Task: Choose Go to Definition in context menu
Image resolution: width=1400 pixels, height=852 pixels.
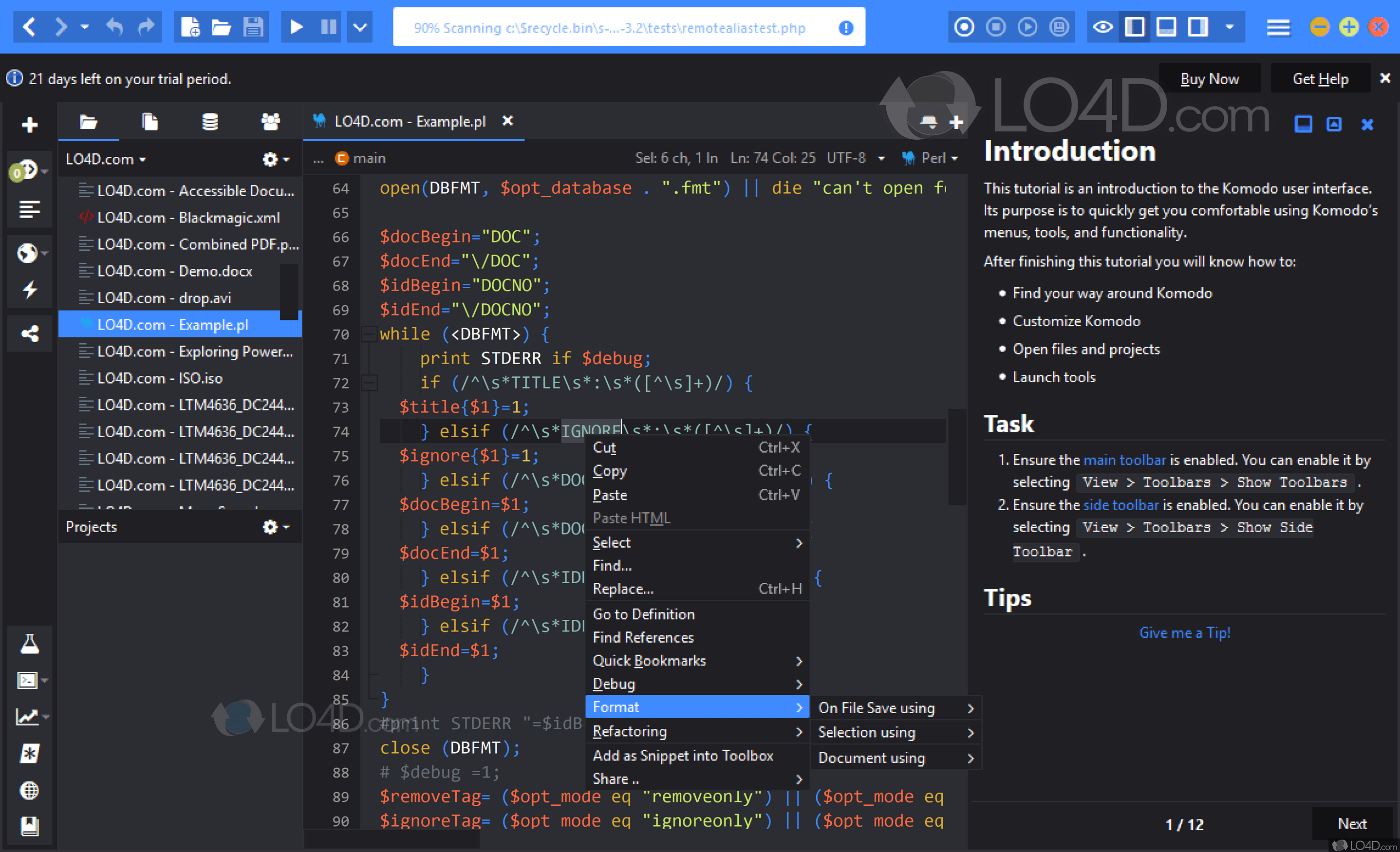Action: click(643, 614)
